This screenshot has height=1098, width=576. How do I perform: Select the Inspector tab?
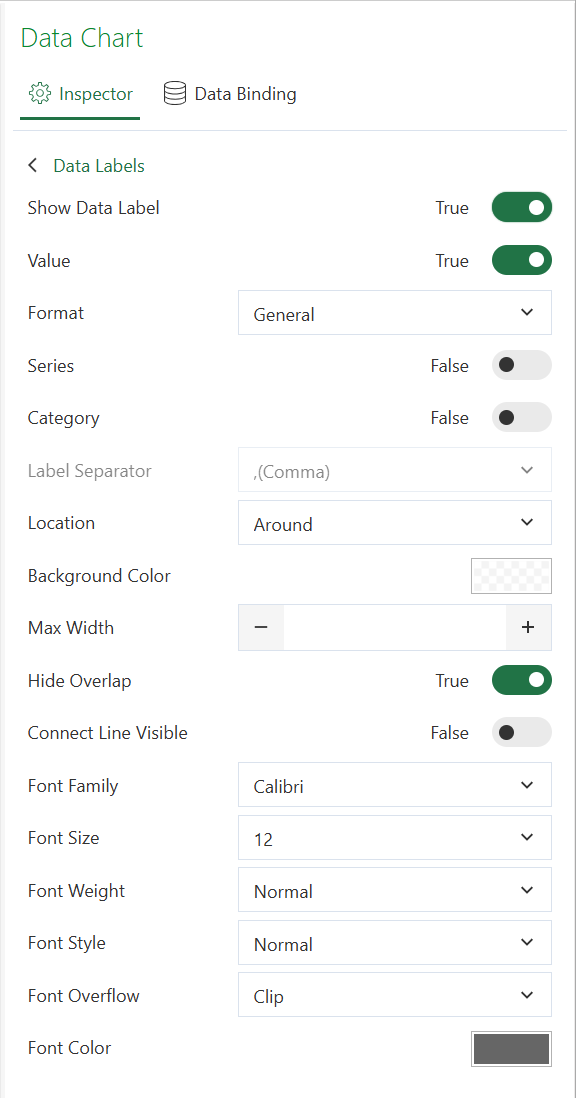80,94
